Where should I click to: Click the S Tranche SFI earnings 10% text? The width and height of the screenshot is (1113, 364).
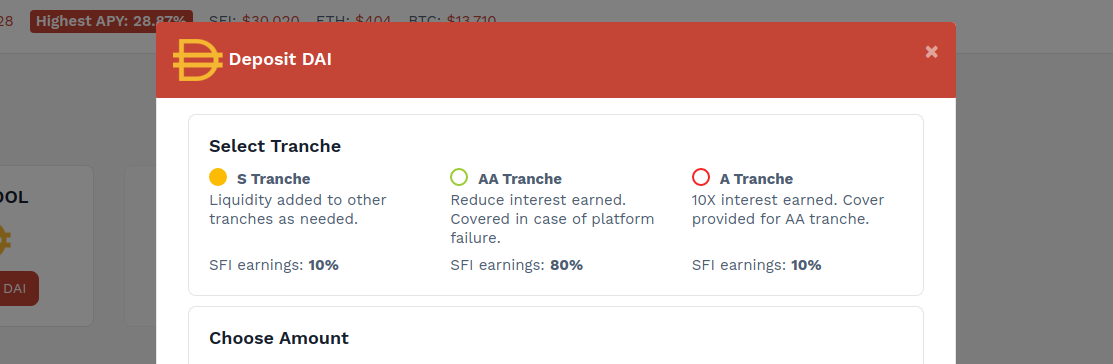274,265
